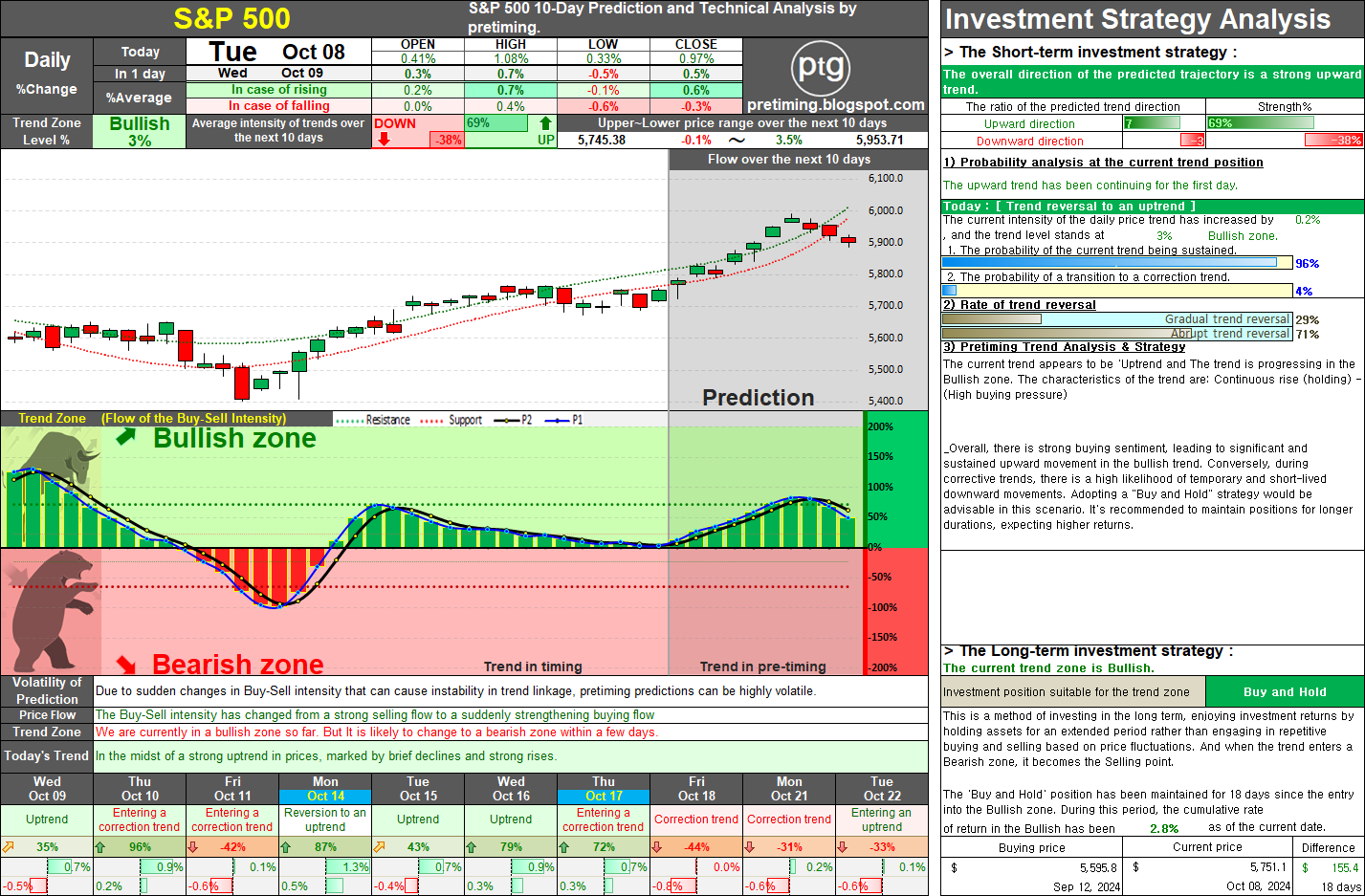Screen dimensions: 1365x896
Task: Click the 'Flow over the next 10 days' header
Action: click(x=789, y=159)
